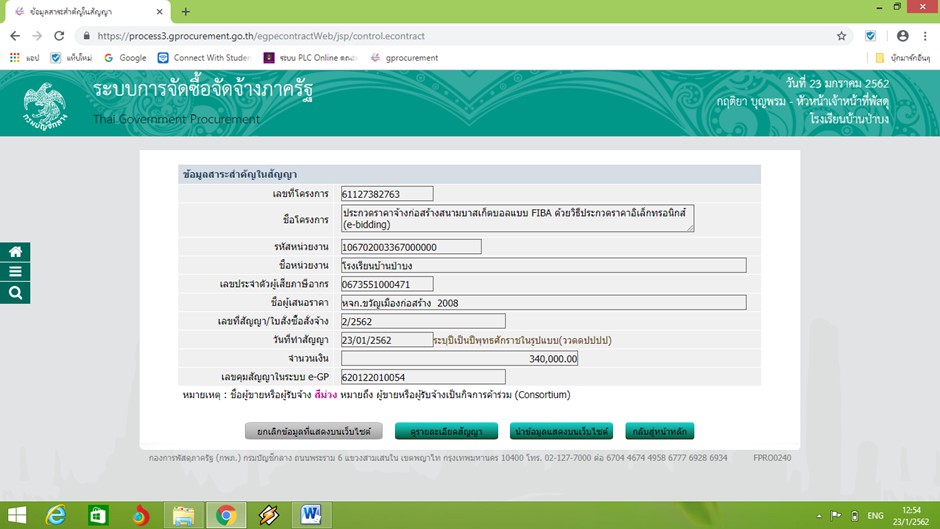Viewport: 940px width, 529px height.
Task: Click the ENG language indicator in taskbar
Action: point(875,516)
